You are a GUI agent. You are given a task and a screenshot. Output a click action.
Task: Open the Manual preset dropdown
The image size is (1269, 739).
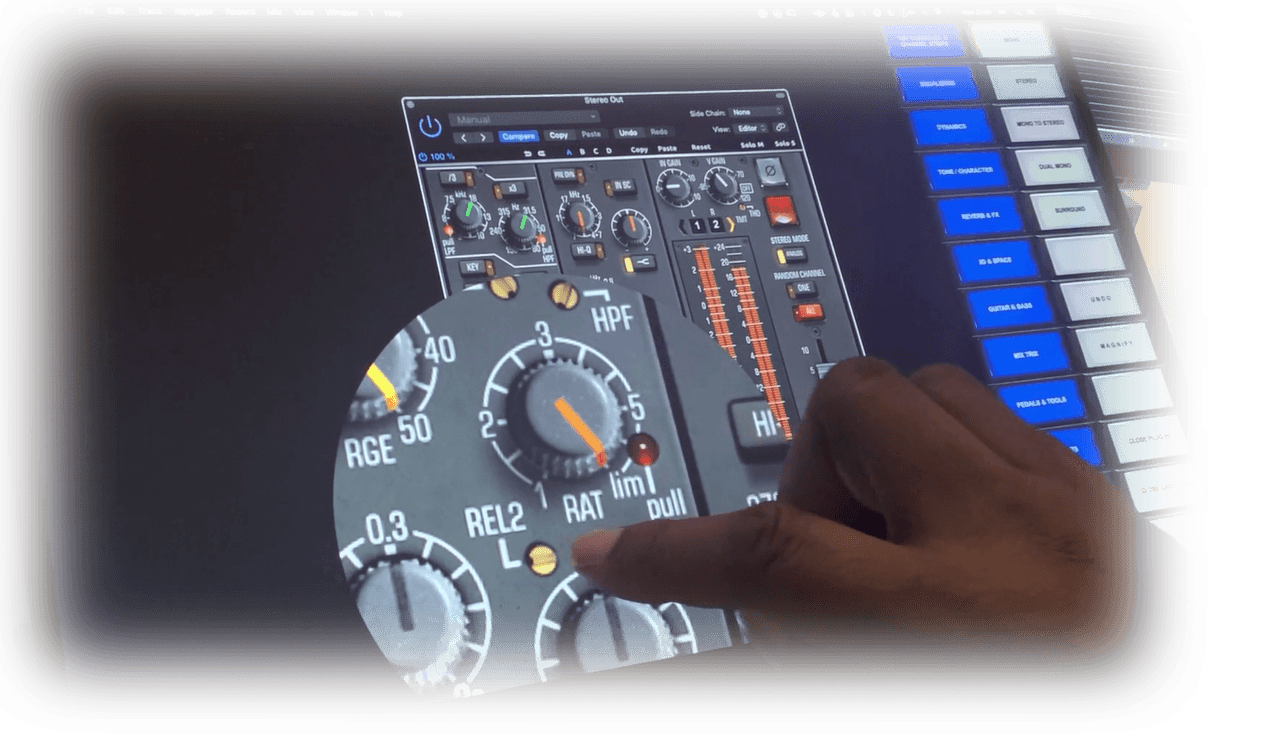tap(523, 119)
